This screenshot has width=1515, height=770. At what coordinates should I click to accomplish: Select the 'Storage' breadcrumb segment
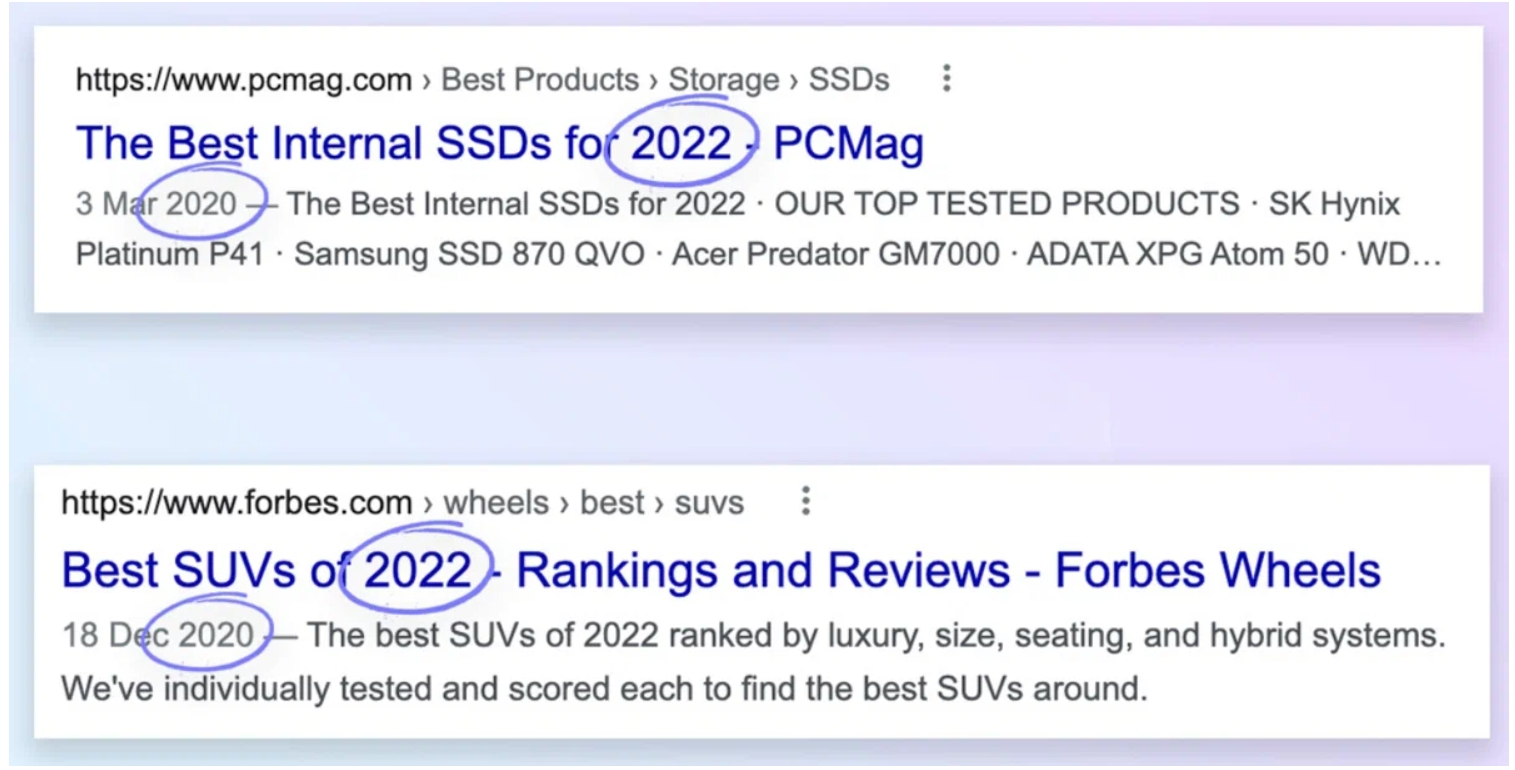click(723, 80)
